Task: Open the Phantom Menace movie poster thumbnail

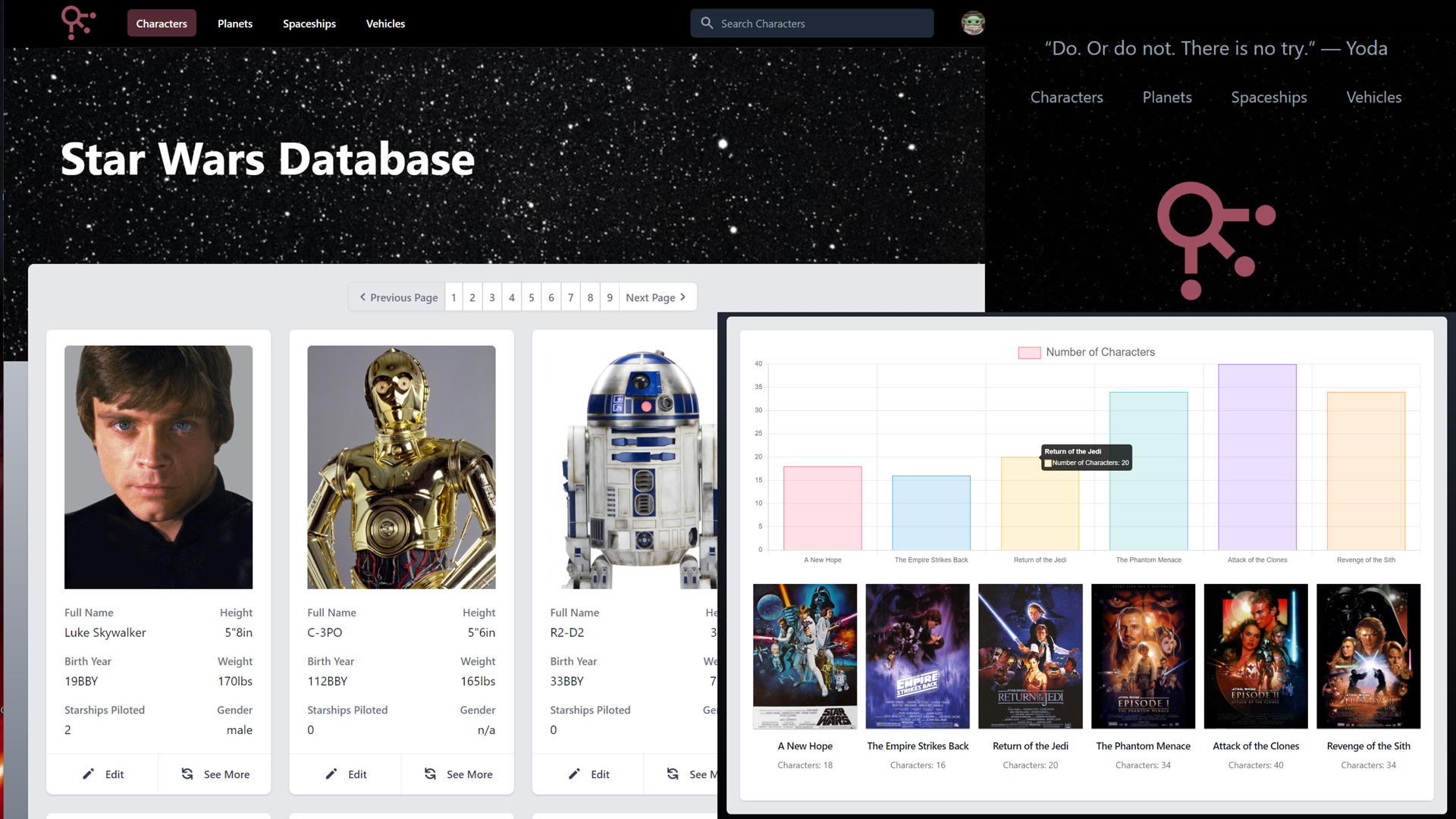Action: [x=1143, y=656]
